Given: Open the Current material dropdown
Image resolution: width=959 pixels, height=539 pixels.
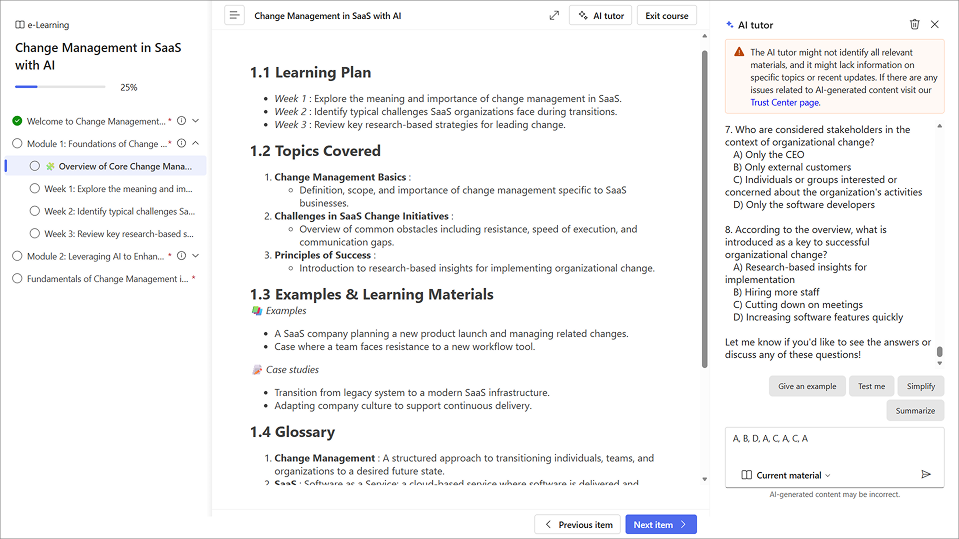Looking at the screenshot, I should pyautogui.click(x=787, y=475).
